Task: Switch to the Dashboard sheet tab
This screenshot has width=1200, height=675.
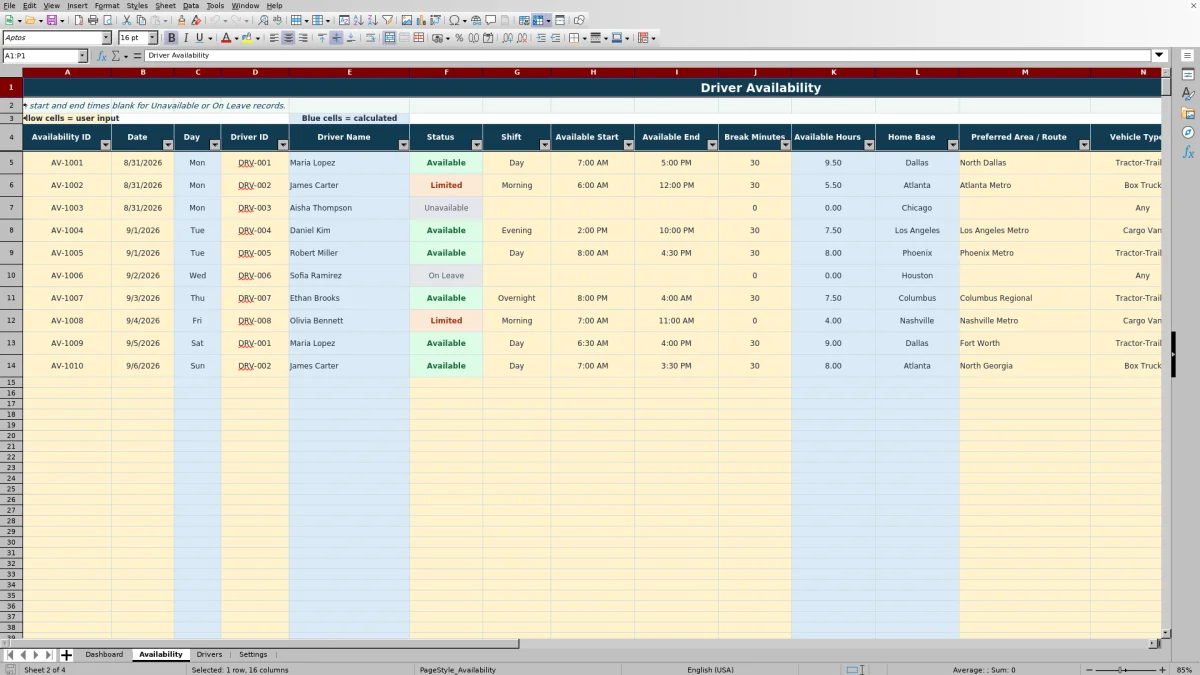Action: (x=104, y=655)
